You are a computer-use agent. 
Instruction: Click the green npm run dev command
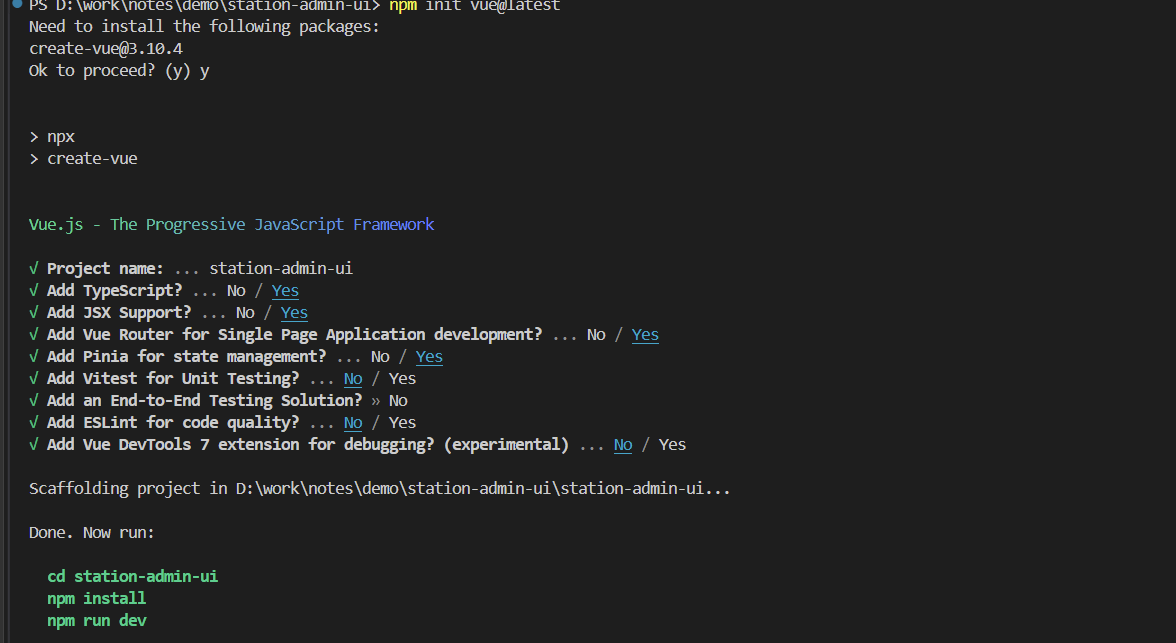[x=97, y=620]
